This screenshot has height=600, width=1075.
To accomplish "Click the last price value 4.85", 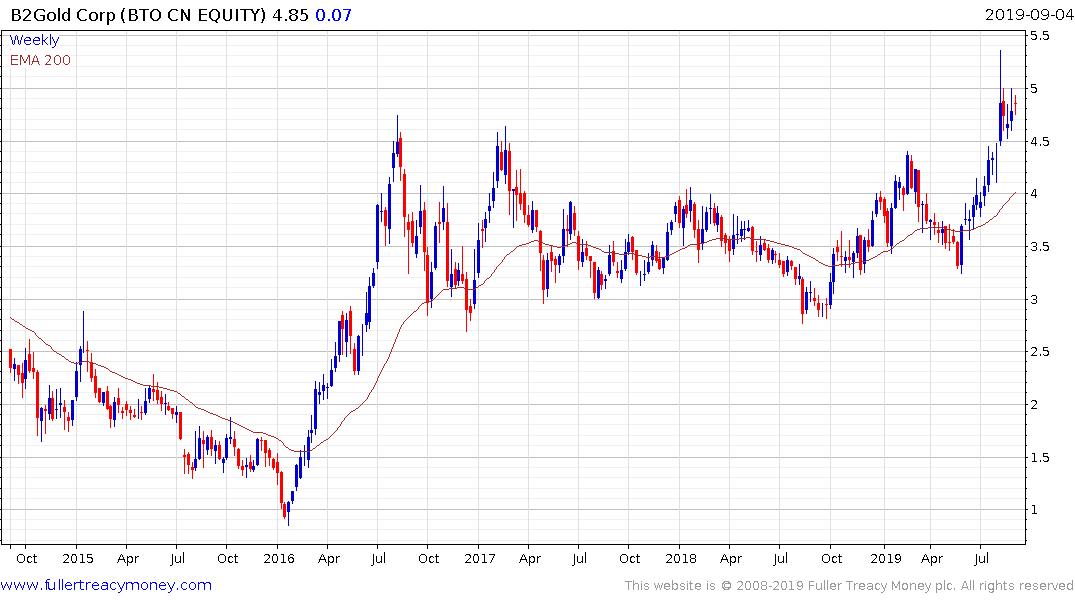I will point(291,15).
